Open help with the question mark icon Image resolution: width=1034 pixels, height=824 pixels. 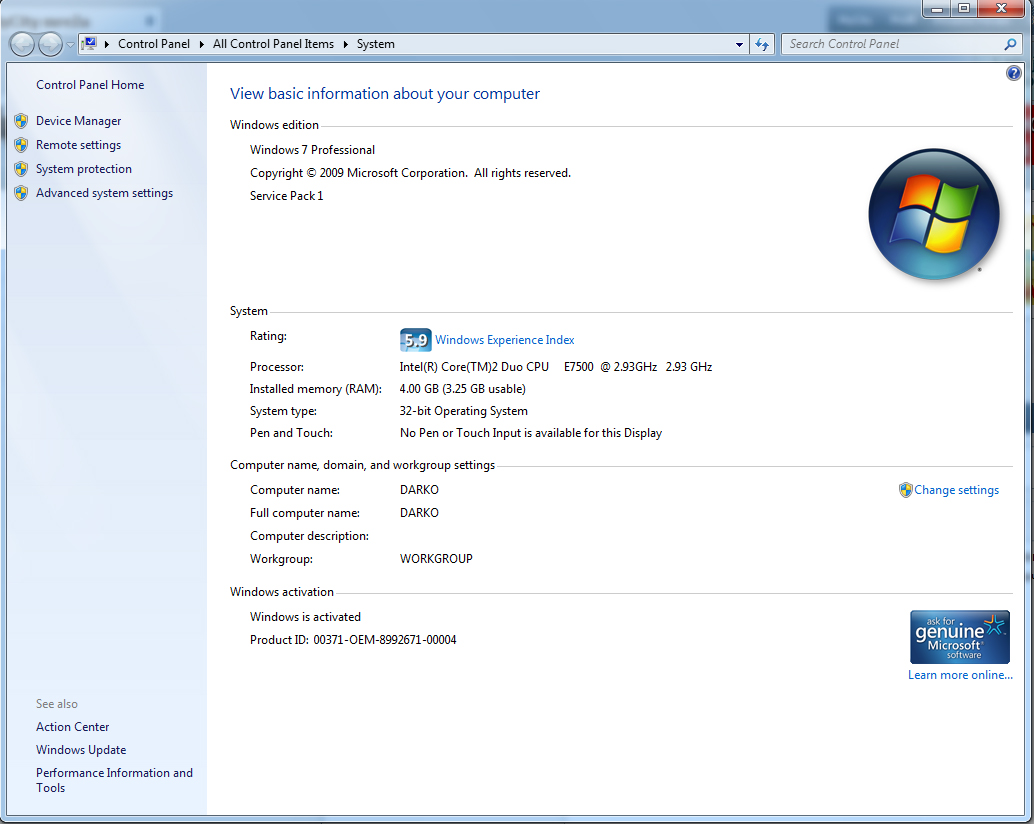pyautogui.click(x=1014, y=73)
